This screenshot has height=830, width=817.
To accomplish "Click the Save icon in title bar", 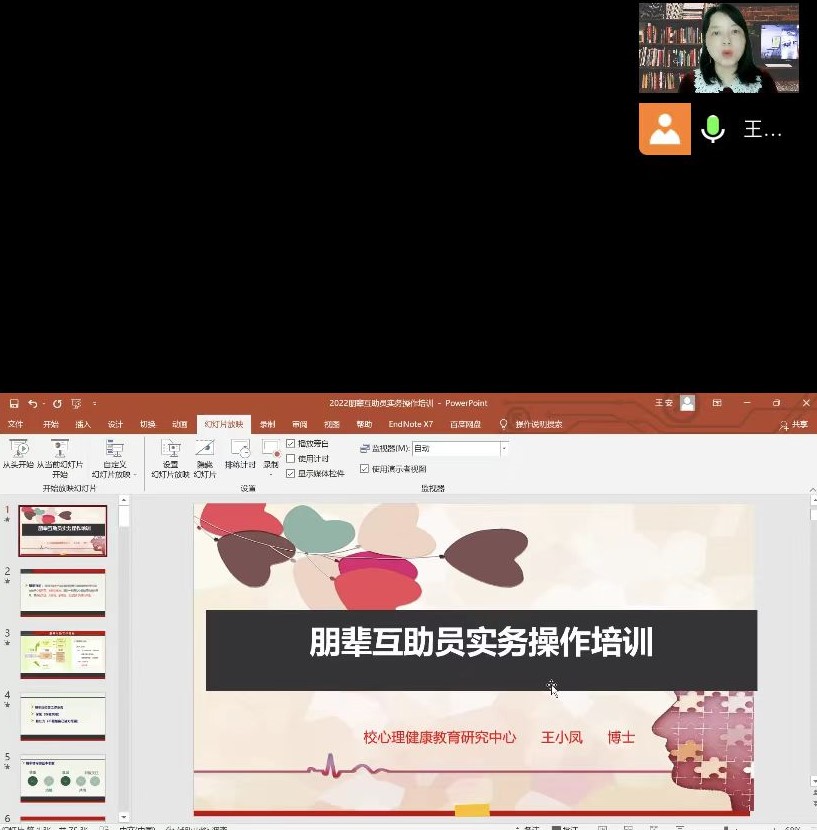I will pyautogui.click(x=14, y=403).
